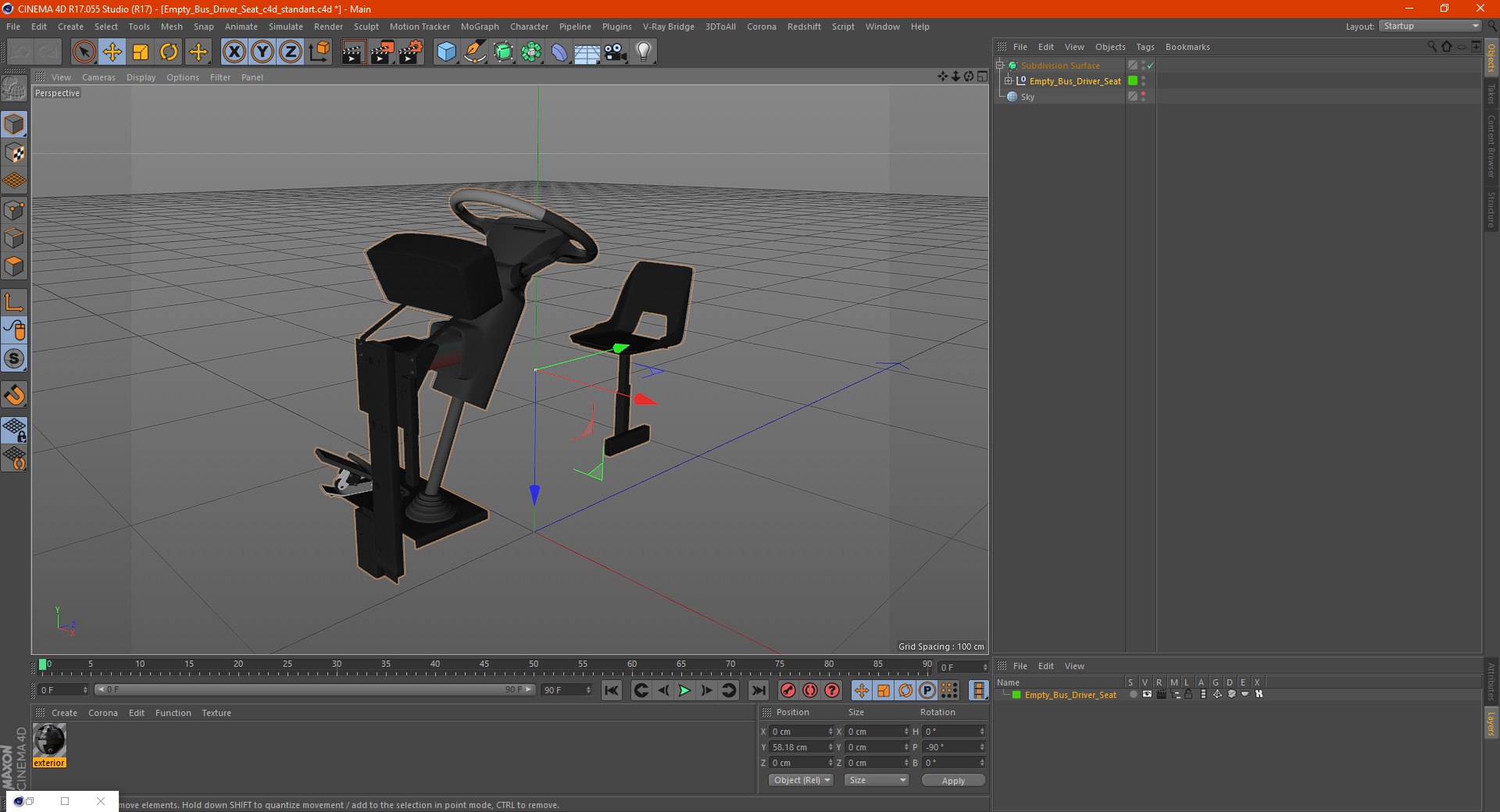
Task: Add Bend deformer icon
Action: (559, 52)
